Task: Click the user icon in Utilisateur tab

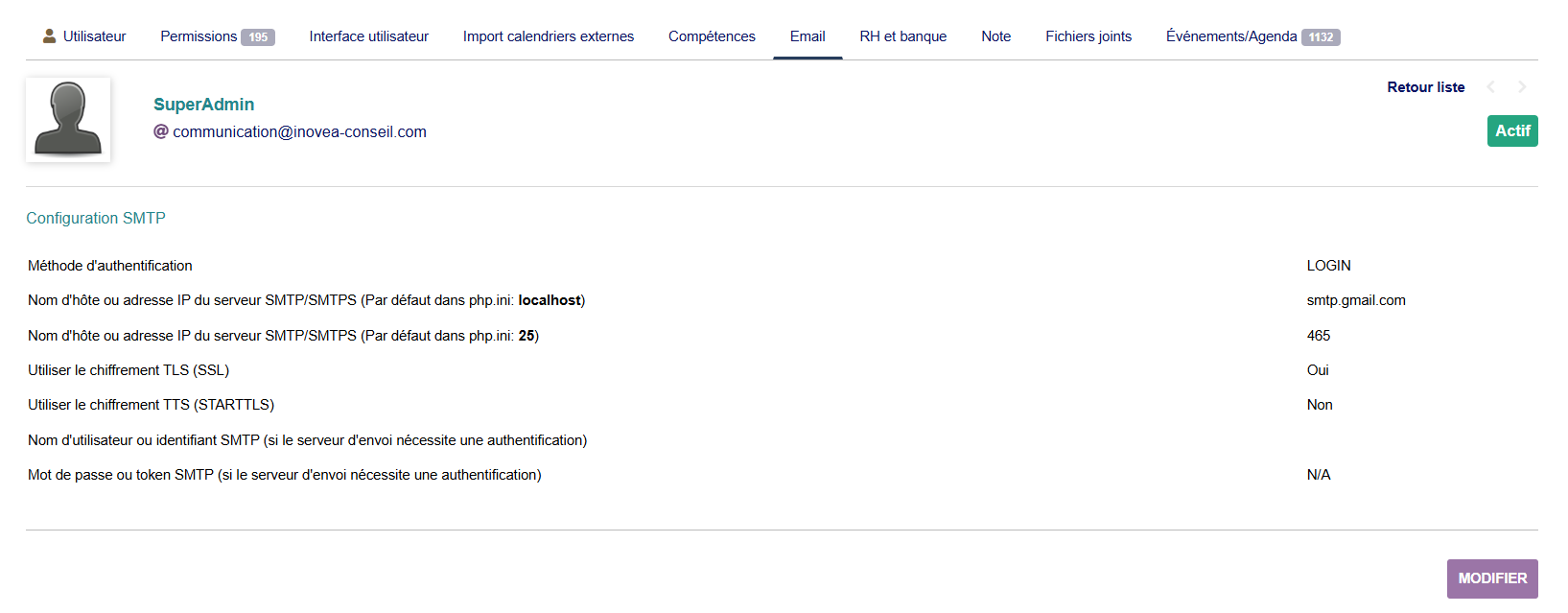Action: pos(49,36)
